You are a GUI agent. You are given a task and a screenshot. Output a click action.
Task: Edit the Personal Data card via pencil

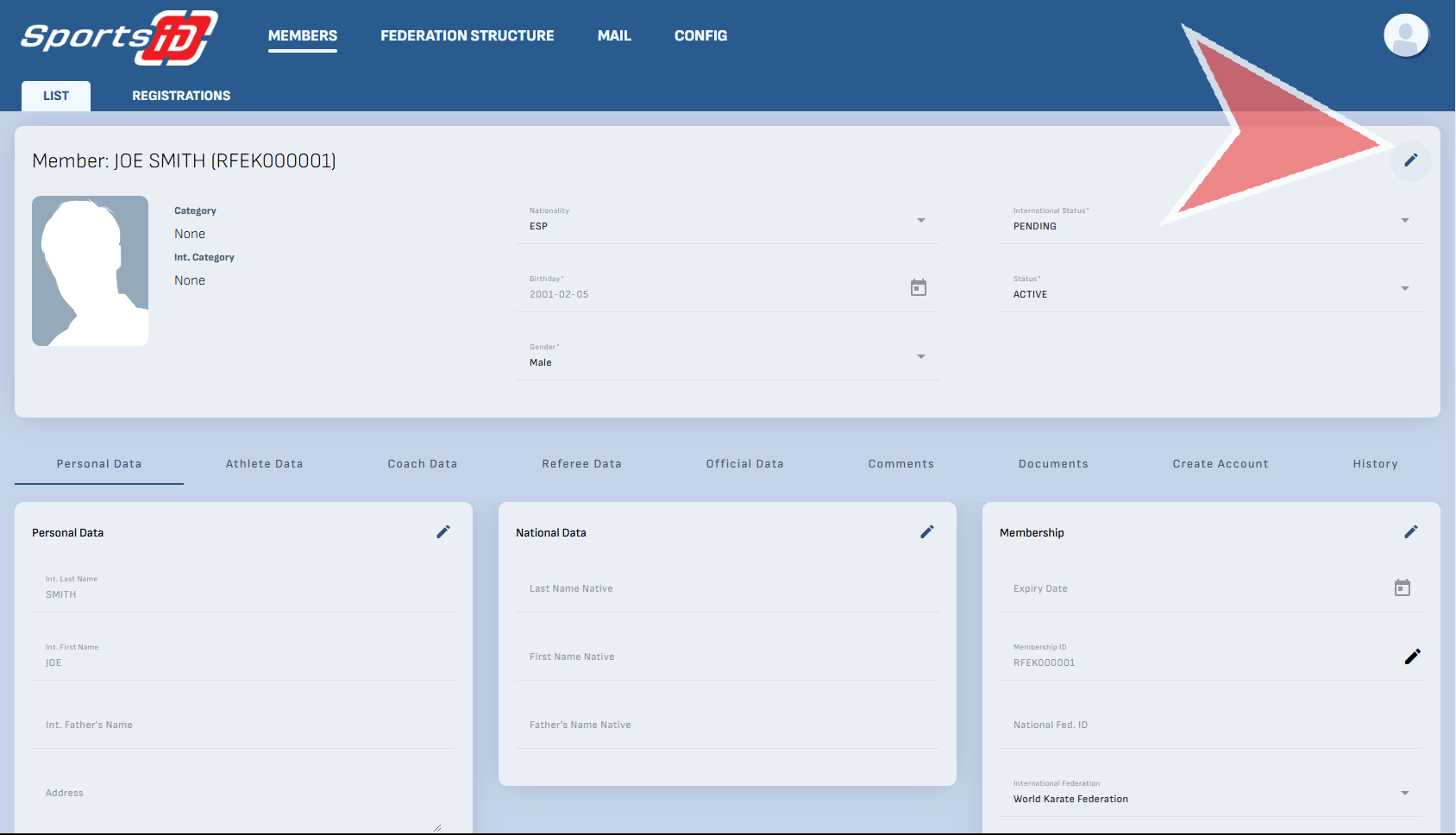point(443,532)
